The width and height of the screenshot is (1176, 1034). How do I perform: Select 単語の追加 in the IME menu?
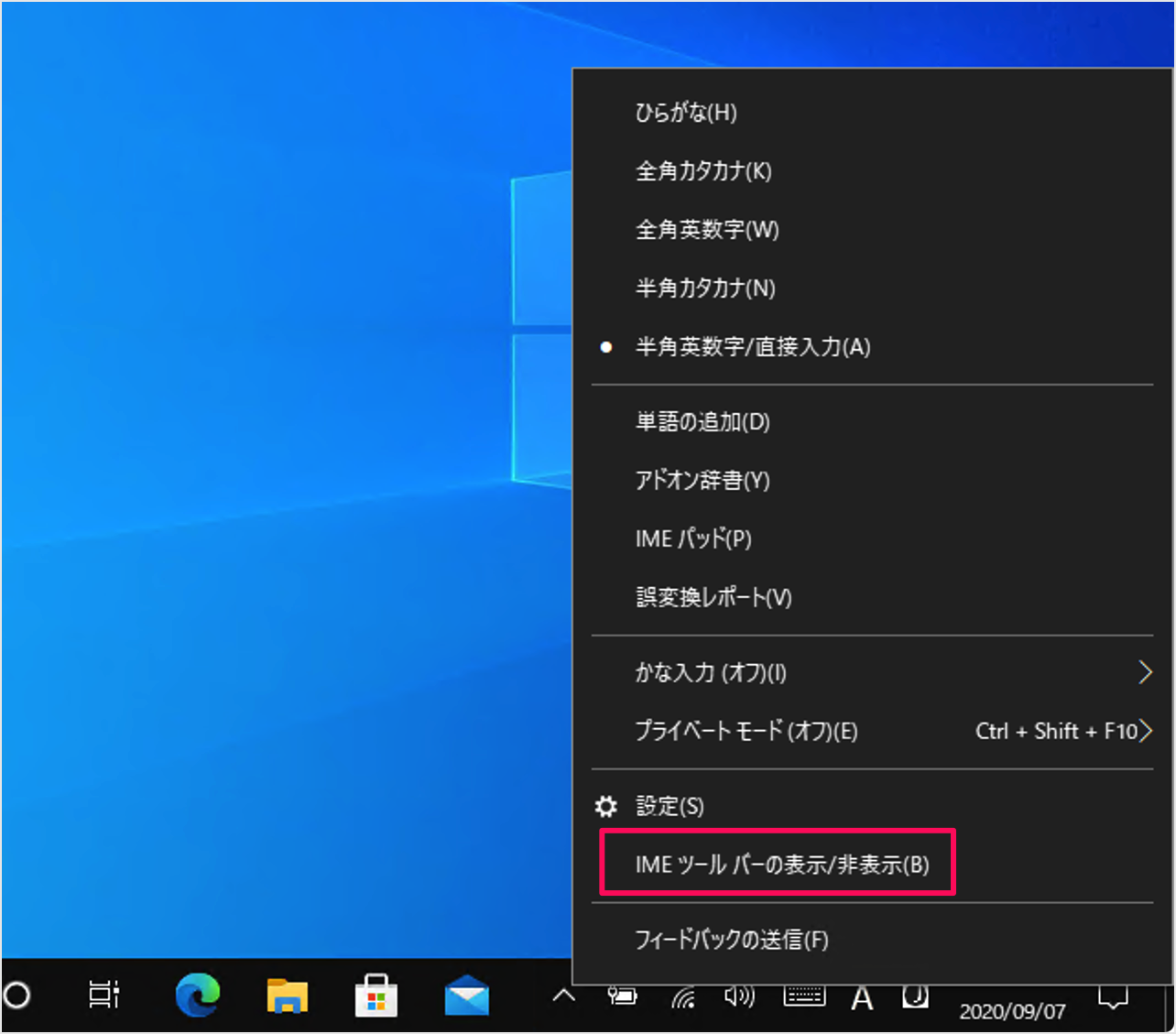tap(702, 422)
